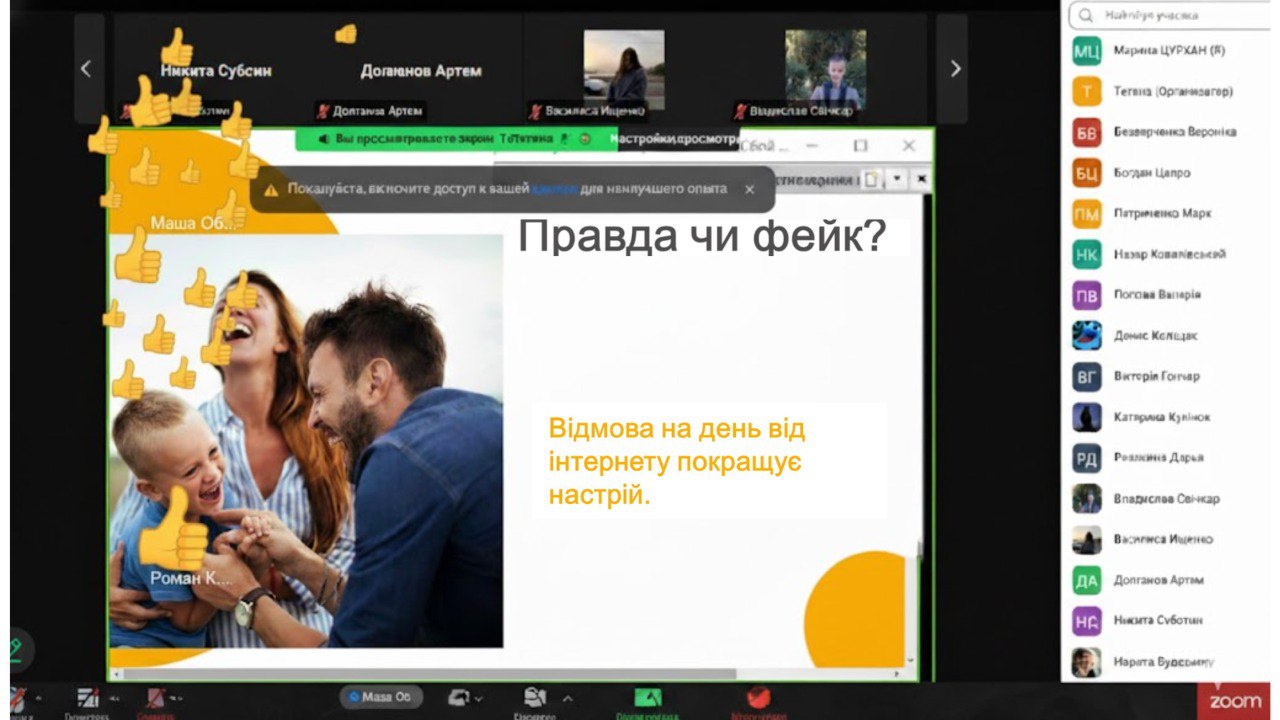This screenshot has width=1280, height=720.
Task: Click the green pencil annotation icon at left edge
Action: [15, 649]
